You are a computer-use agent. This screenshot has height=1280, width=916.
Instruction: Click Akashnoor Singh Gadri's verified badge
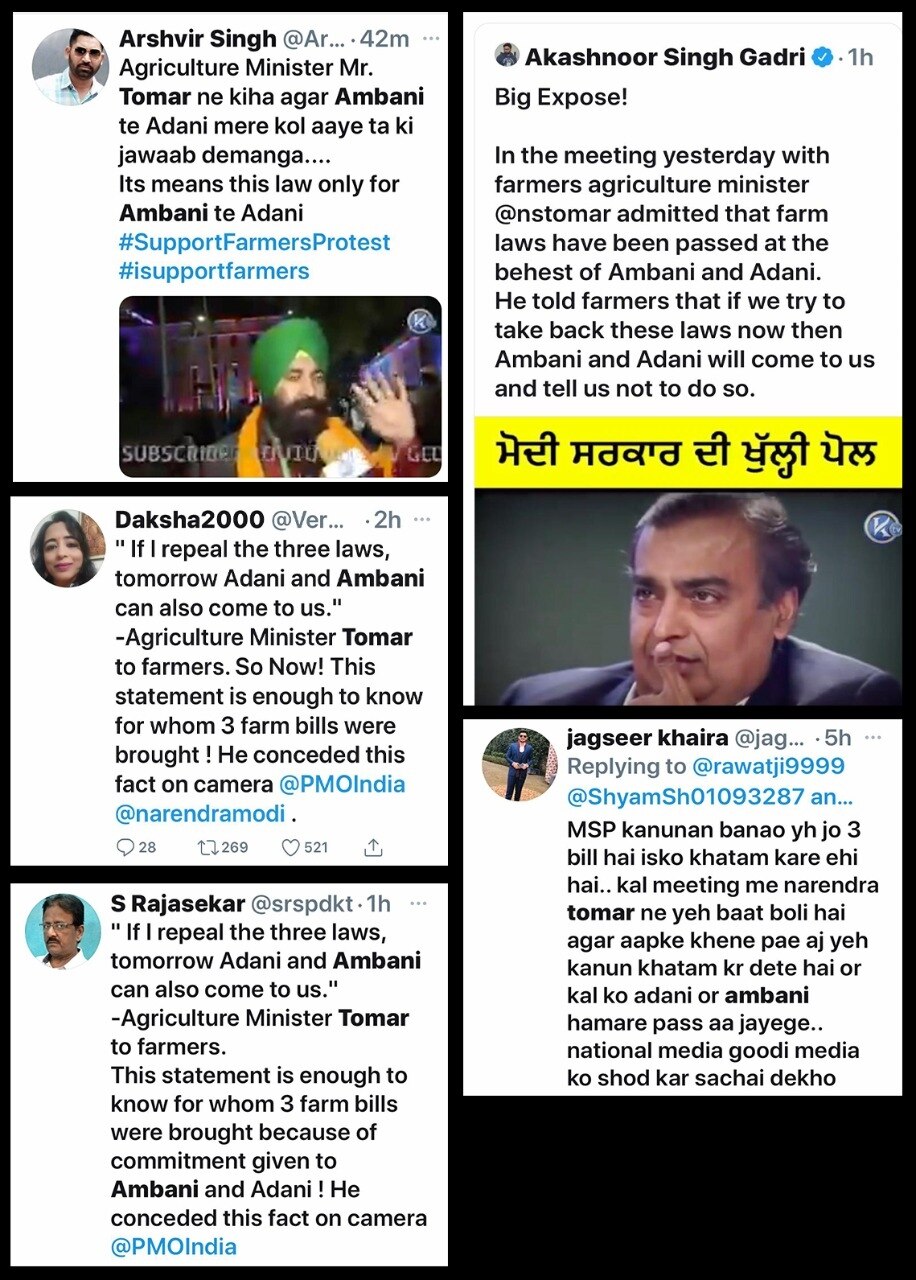click(822, 57)
